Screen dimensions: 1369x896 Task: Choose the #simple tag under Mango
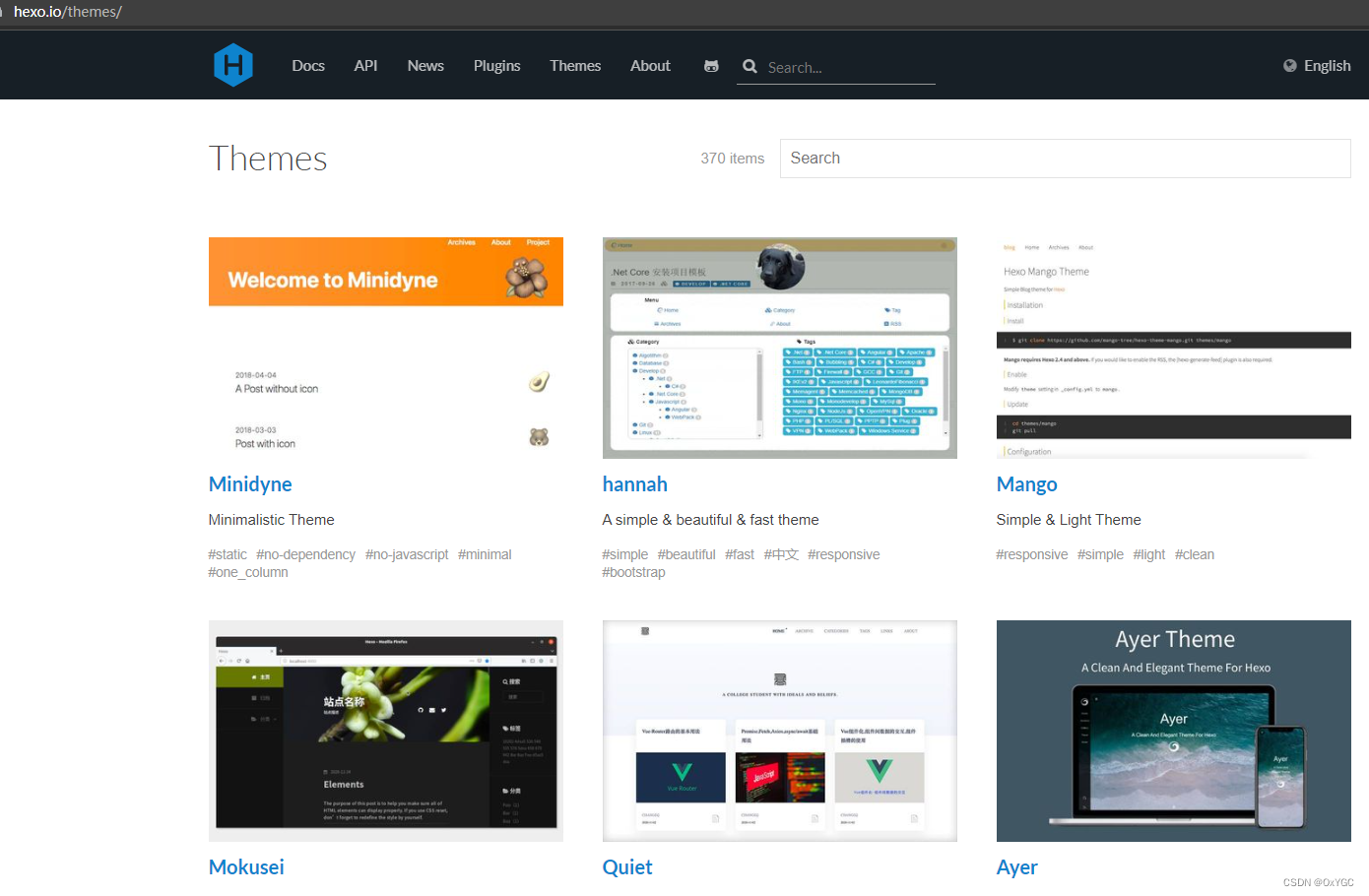click(1100, 554)
